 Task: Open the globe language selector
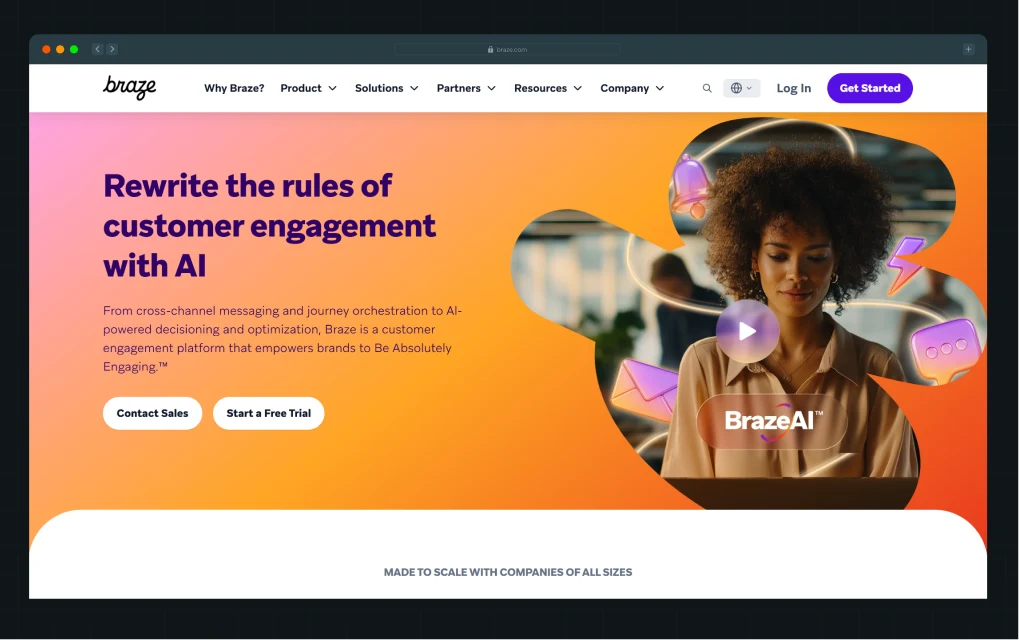(x=742, y=88)
